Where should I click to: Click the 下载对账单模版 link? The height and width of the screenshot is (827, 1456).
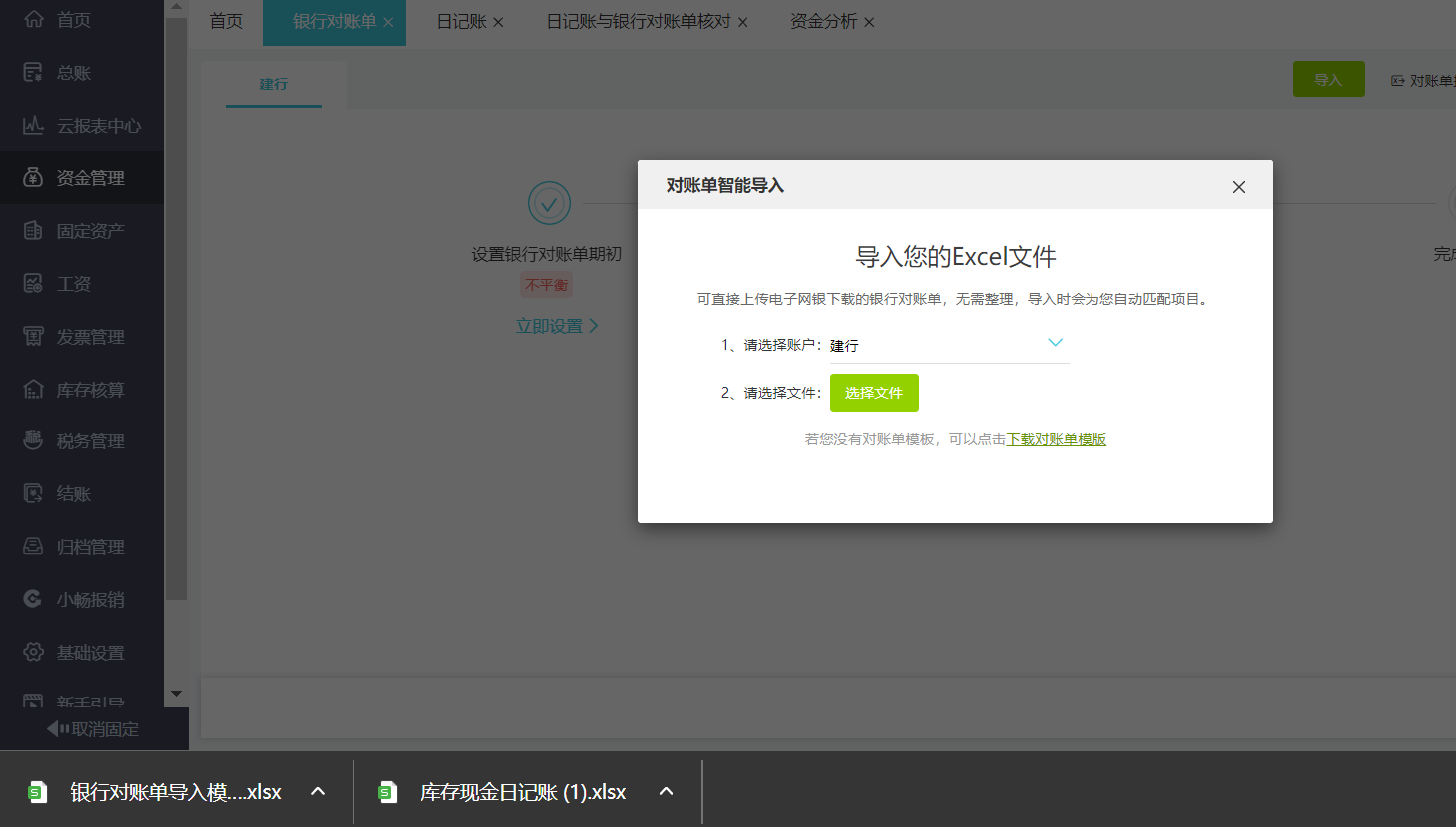(x=1056, y=438)
